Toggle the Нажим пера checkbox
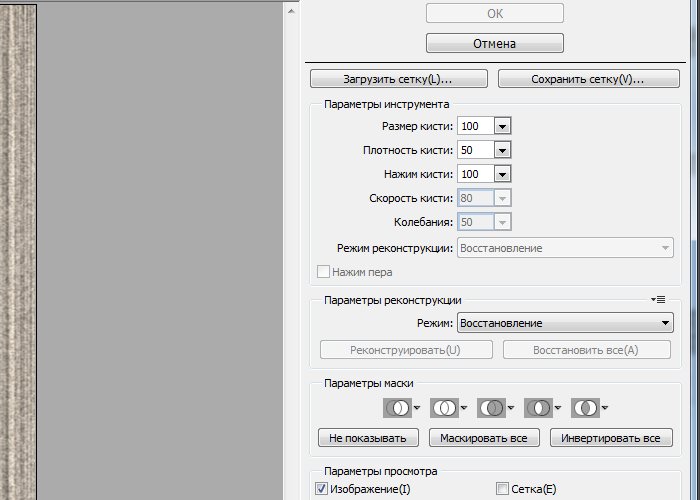The image size is (700, 500). [323, 271]
